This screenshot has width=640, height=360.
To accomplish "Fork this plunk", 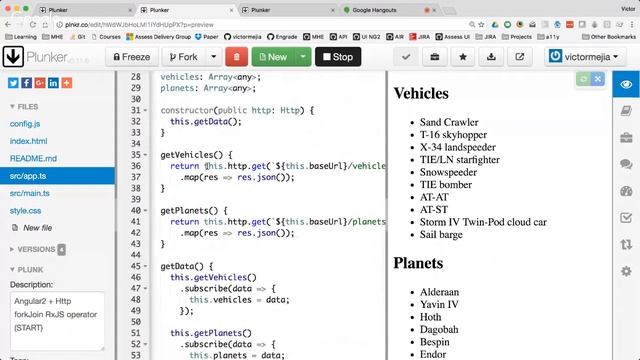I will pyautogui.click(x=183, y=57).
